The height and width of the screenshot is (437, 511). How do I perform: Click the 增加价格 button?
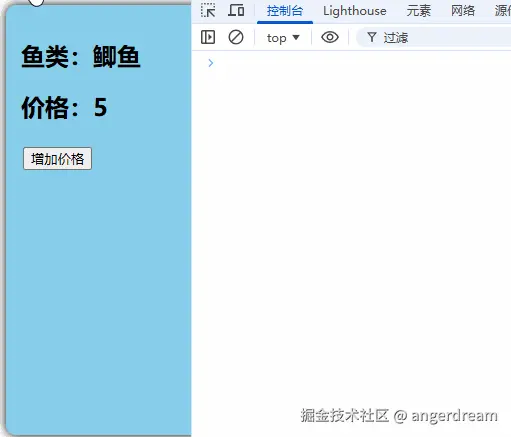[x=57, y=159]
